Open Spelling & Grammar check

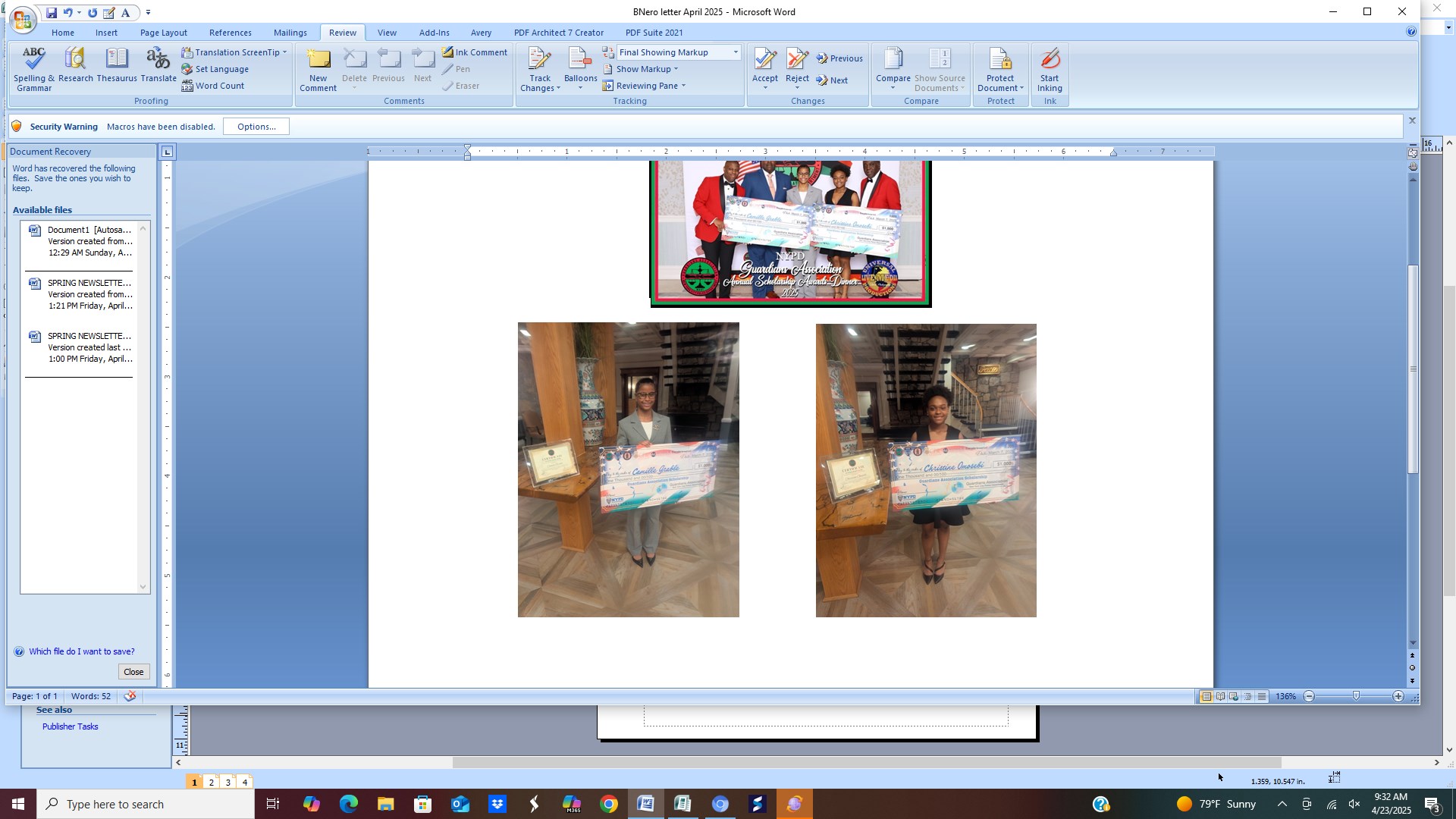tap(33, 68)
